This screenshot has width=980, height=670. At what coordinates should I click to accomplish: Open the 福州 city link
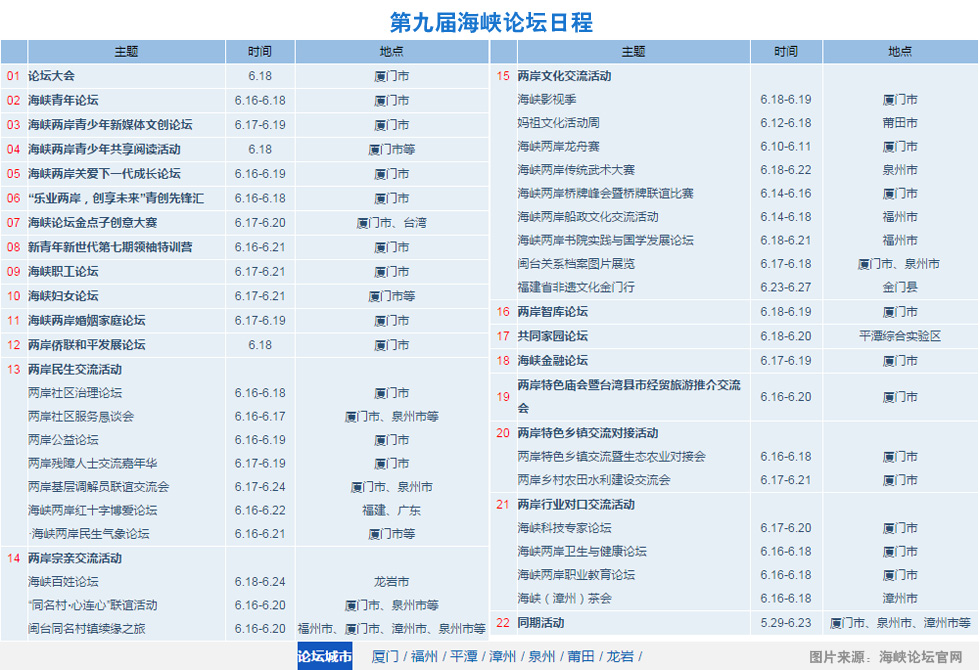pyautogui.click(x=425, y=657)
